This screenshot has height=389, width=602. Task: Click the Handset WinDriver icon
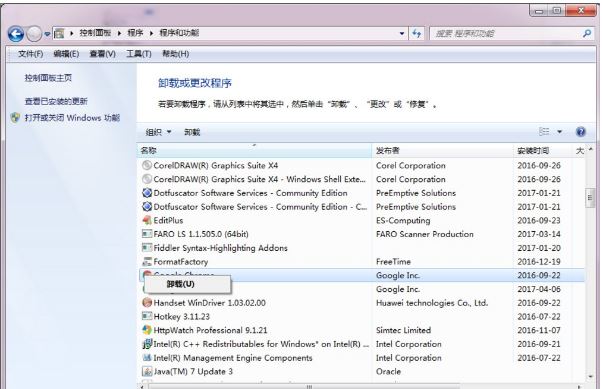pos(147,303)
